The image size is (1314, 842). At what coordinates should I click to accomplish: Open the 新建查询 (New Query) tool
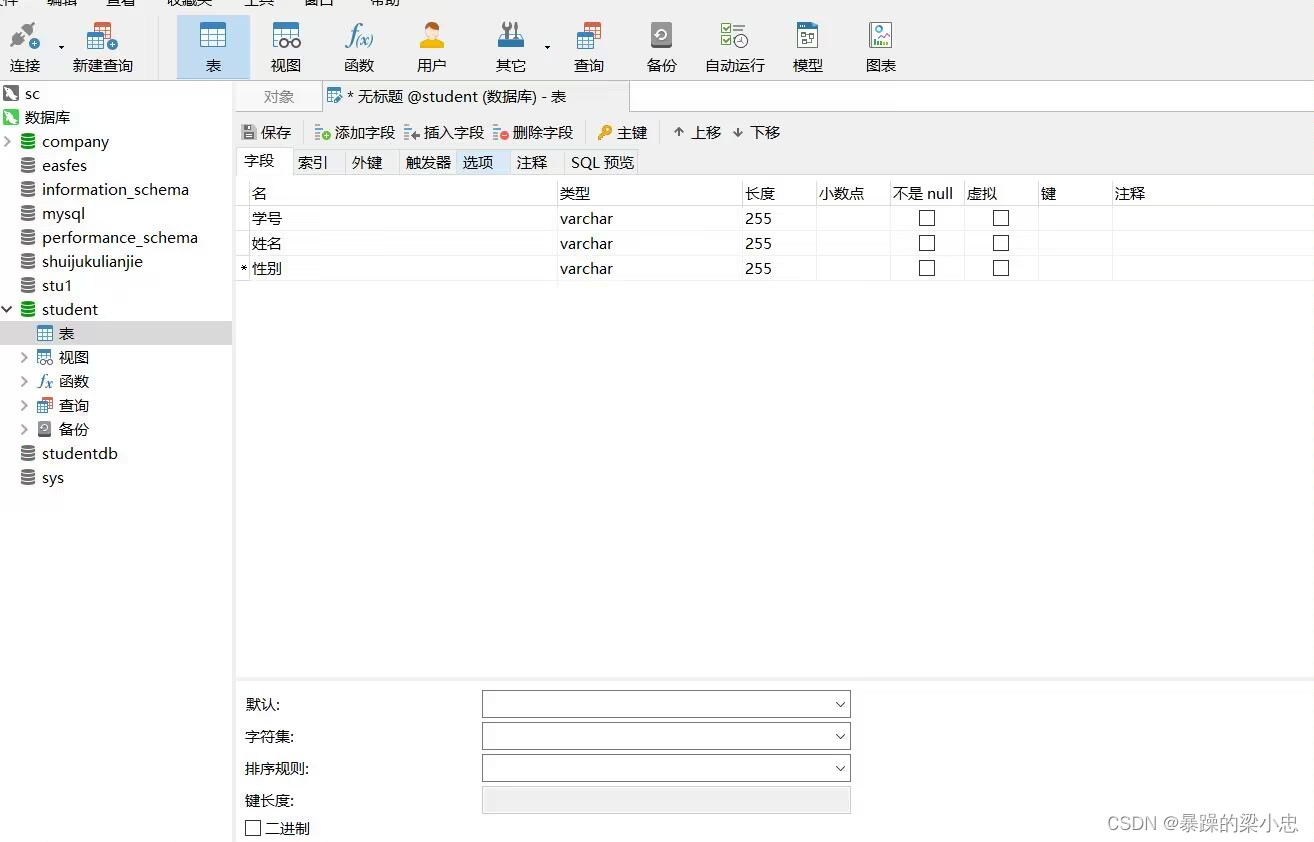coord(101,45)
